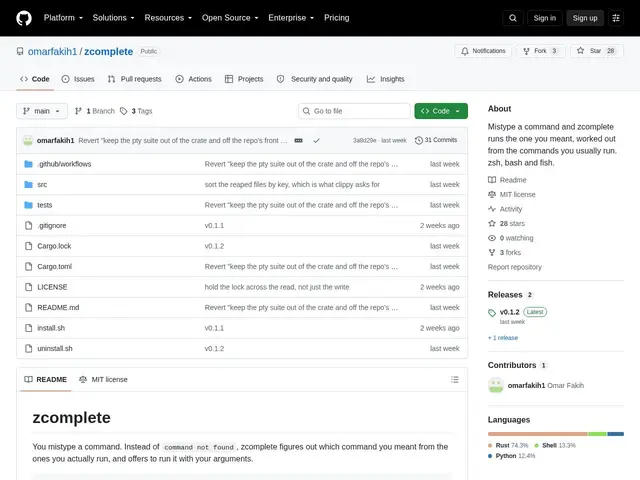This screenshot has height=480, width=640.
Task: Switch to the Projects tab
Action: click(x=244, y=79)
